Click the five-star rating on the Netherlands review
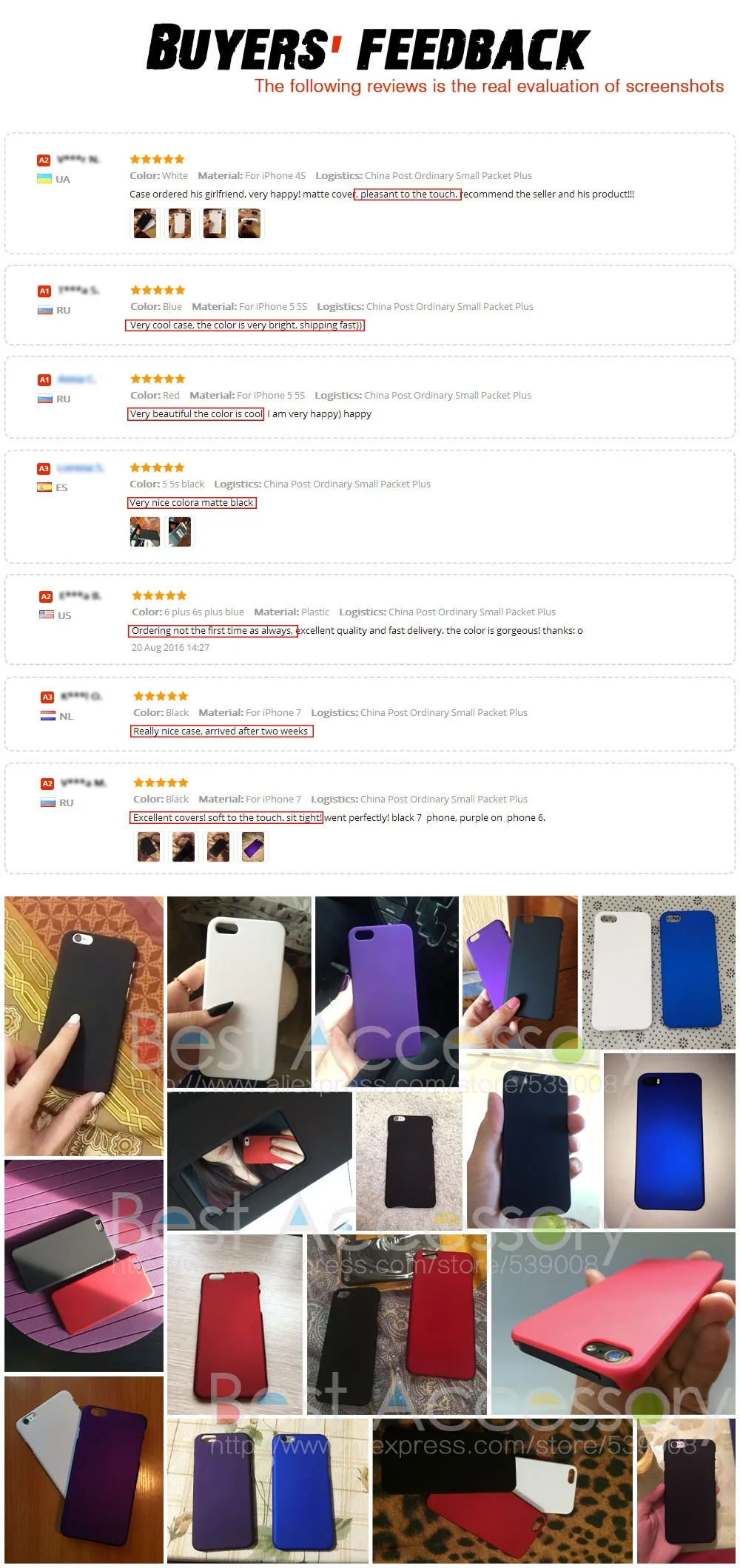 click(x=161, y=696)
